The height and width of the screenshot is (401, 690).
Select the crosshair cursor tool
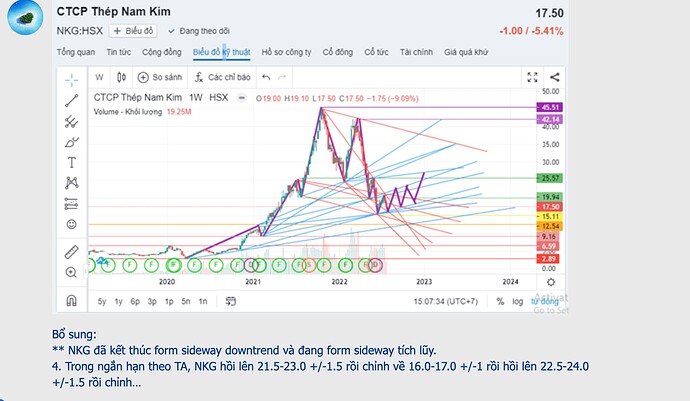71,80
